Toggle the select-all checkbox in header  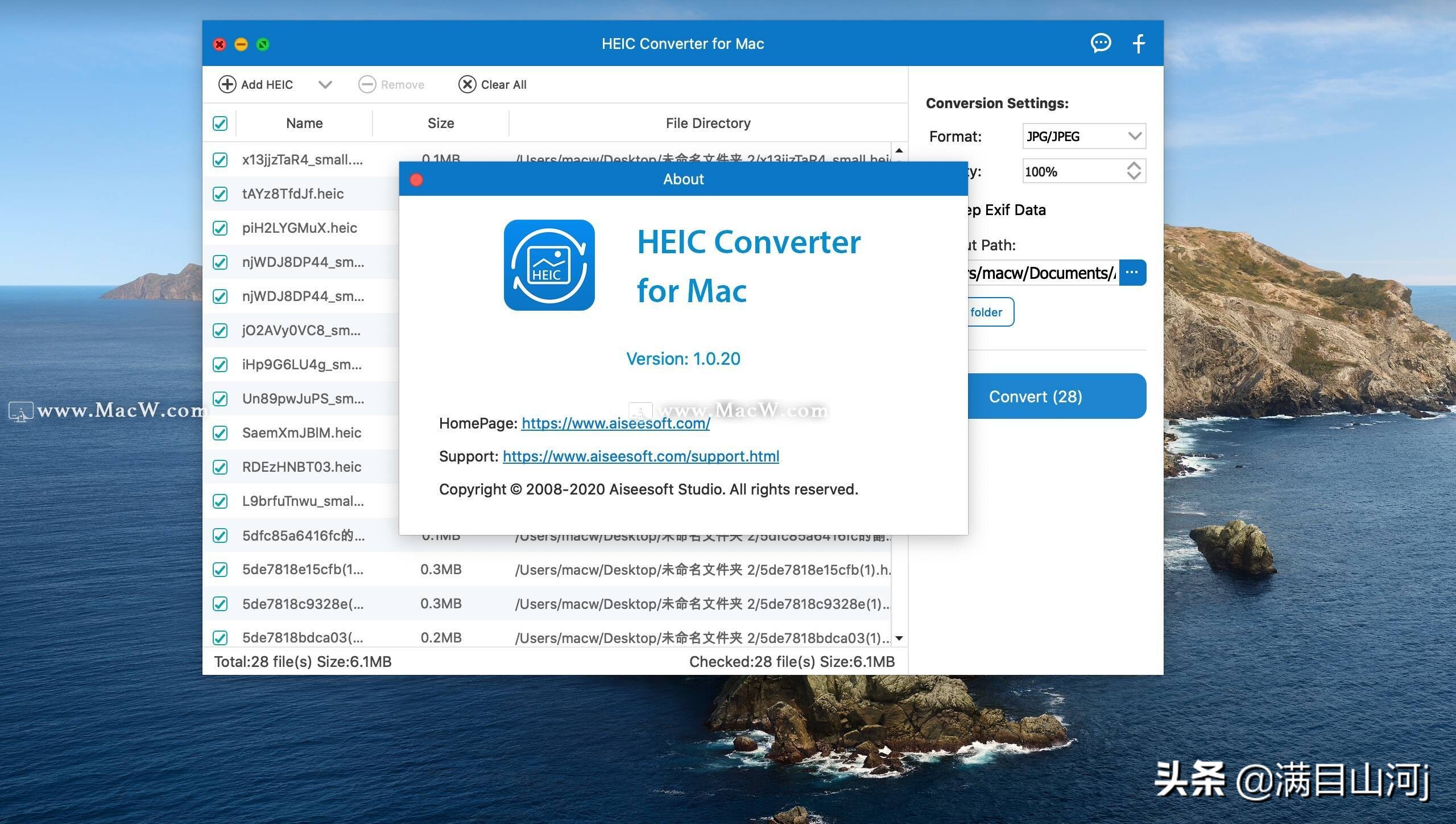click(220, 123)
